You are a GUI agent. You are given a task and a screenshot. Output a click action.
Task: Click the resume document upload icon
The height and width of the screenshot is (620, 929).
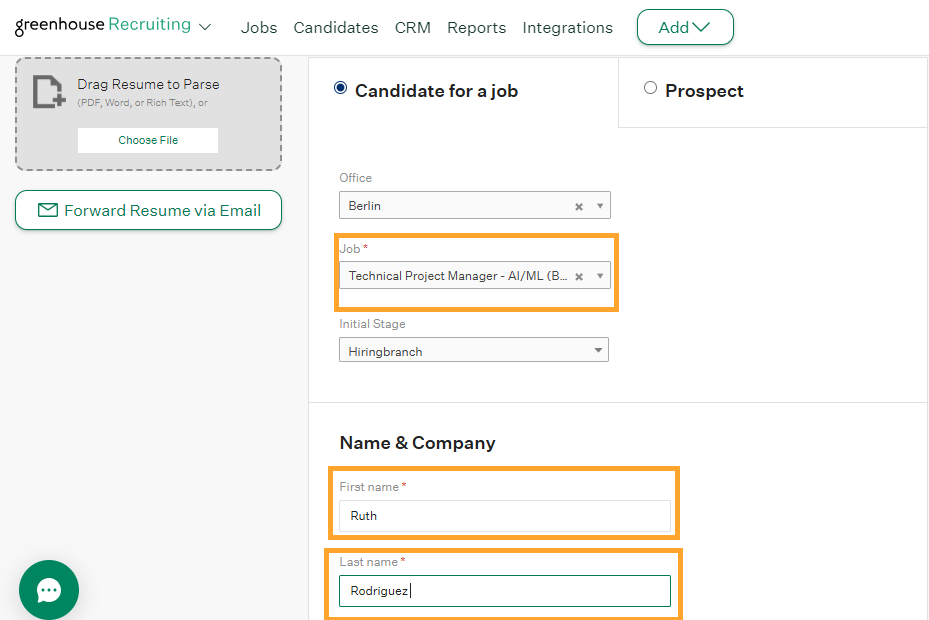coord(48,91)
